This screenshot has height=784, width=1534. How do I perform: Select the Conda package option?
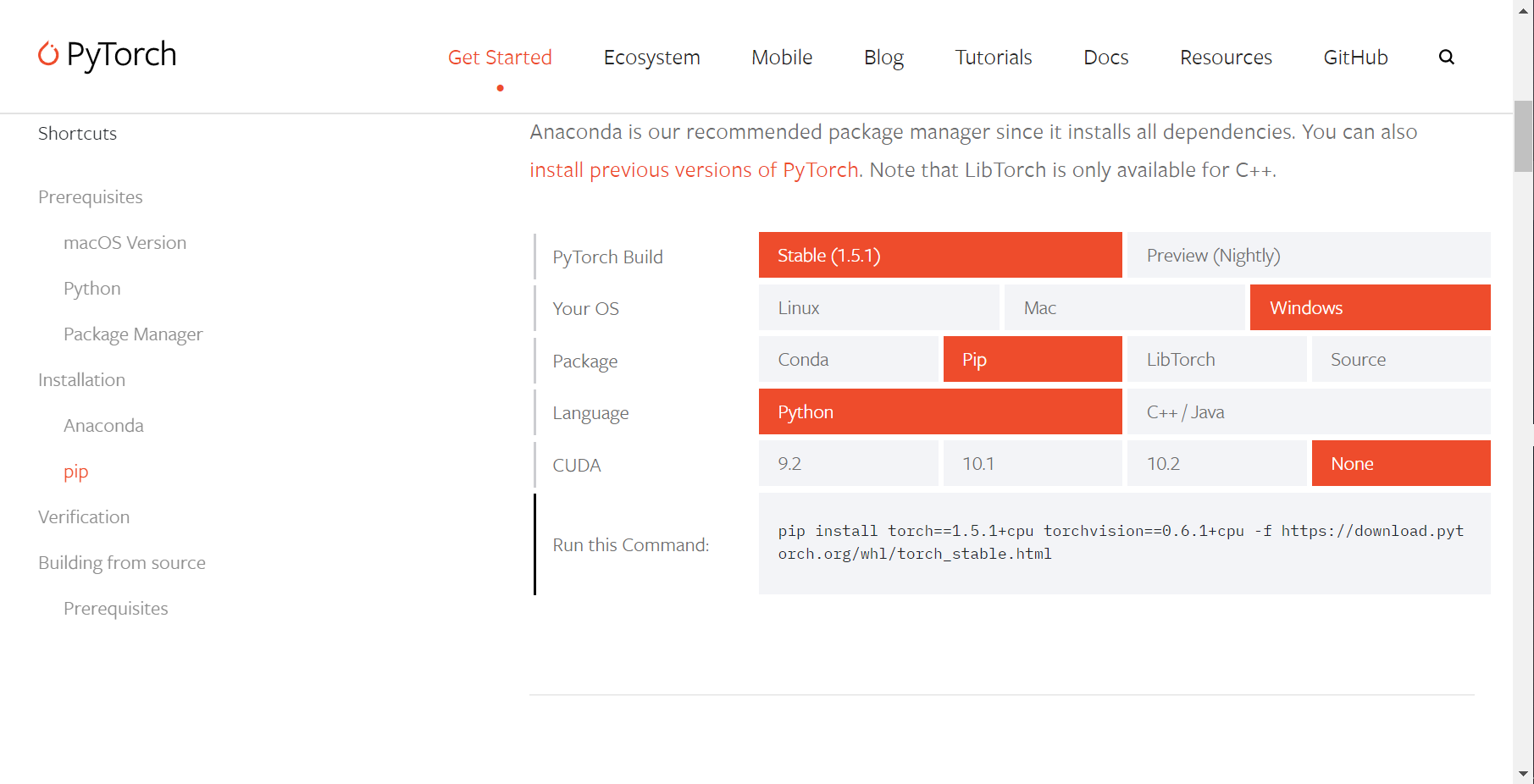[x=848, y=359]
